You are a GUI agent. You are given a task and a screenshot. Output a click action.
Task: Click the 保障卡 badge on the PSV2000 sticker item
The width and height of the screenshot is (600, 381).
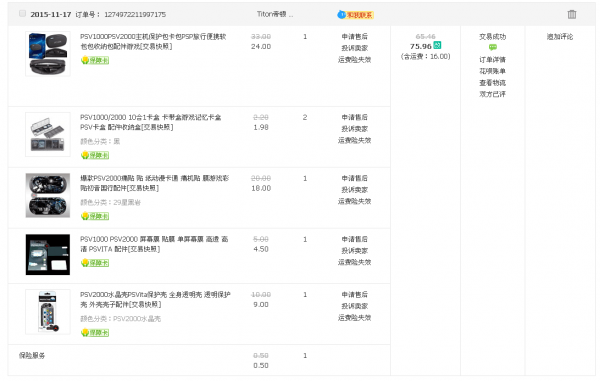[x=95, y=216]
